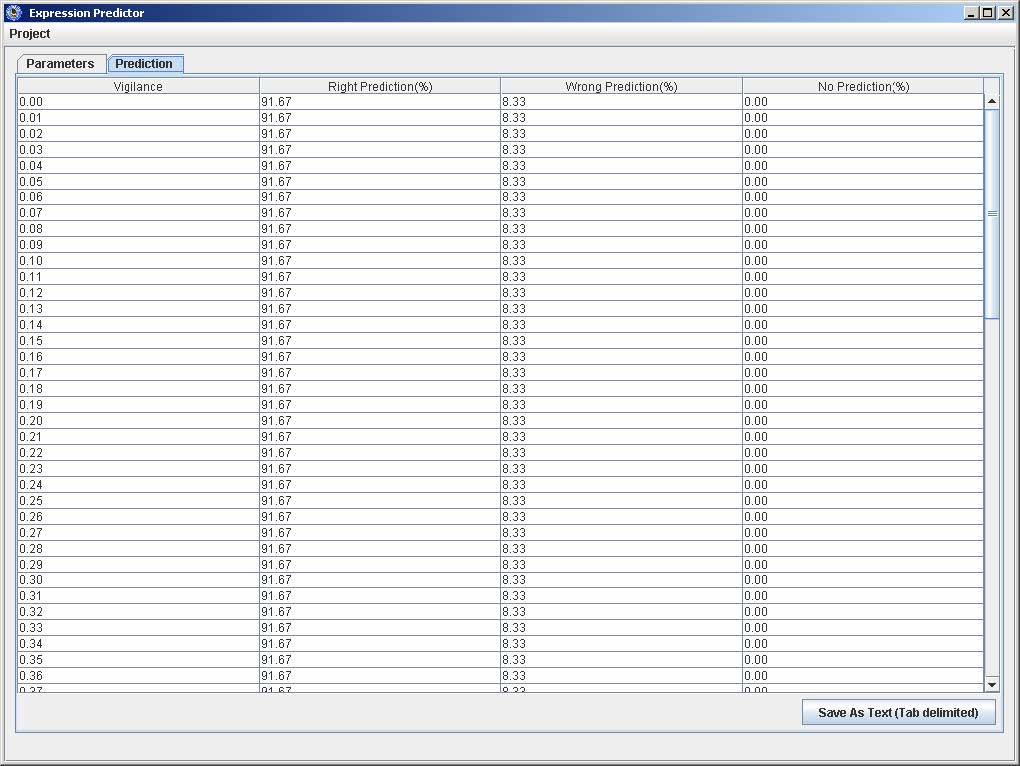Select vigilance cell 0.35
The width and height of the screenshot is (1020, 766).
138,659
